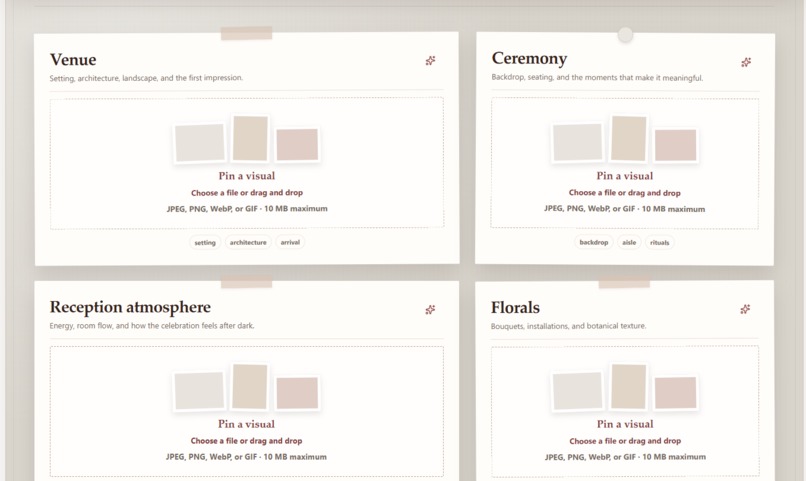806x481 pixels.
Task: Click the Venue description starting 'Setting, architecture'
Action: [146, 78]
